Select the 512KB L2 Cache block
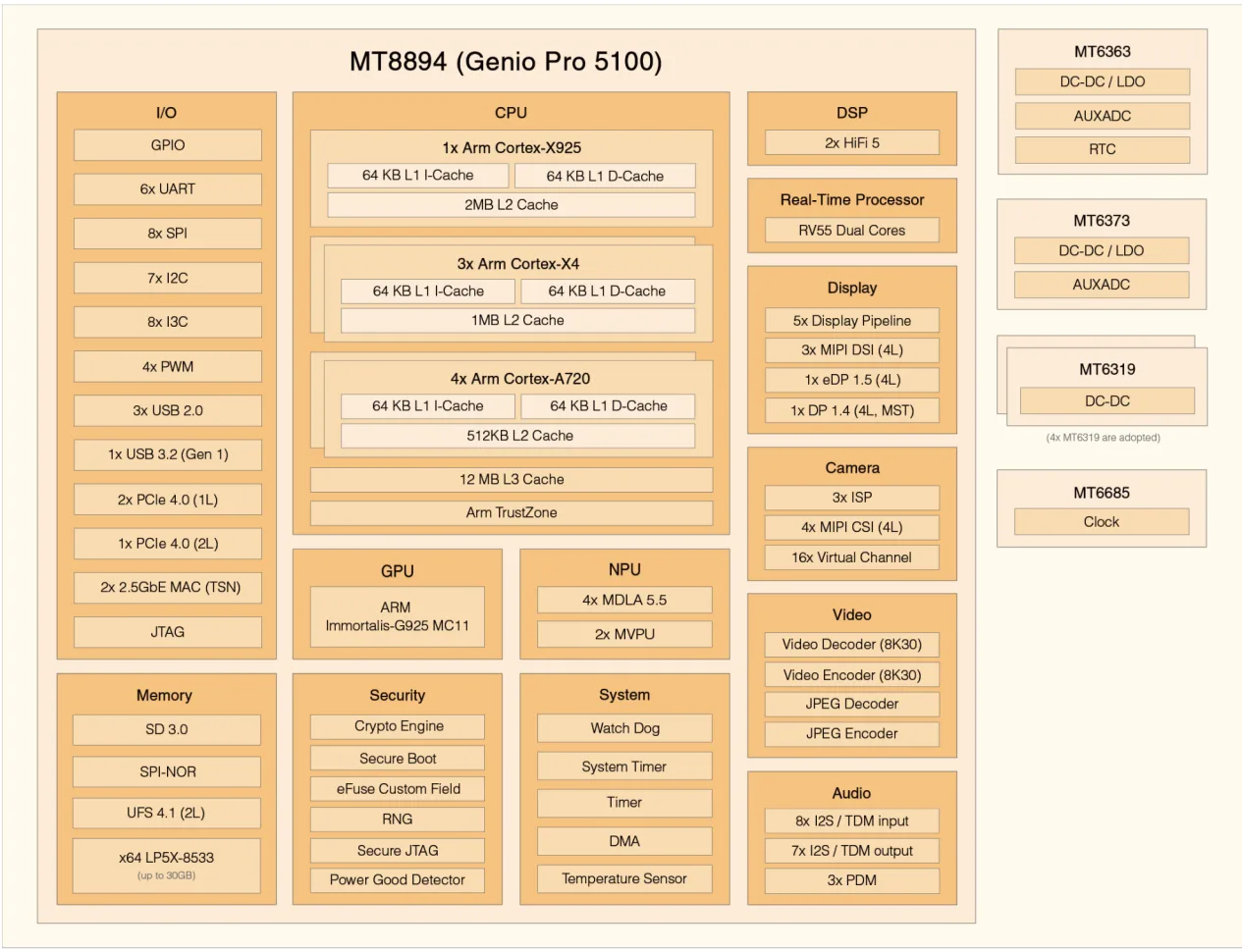1242x952 pixels. click(x=518, y=435)
